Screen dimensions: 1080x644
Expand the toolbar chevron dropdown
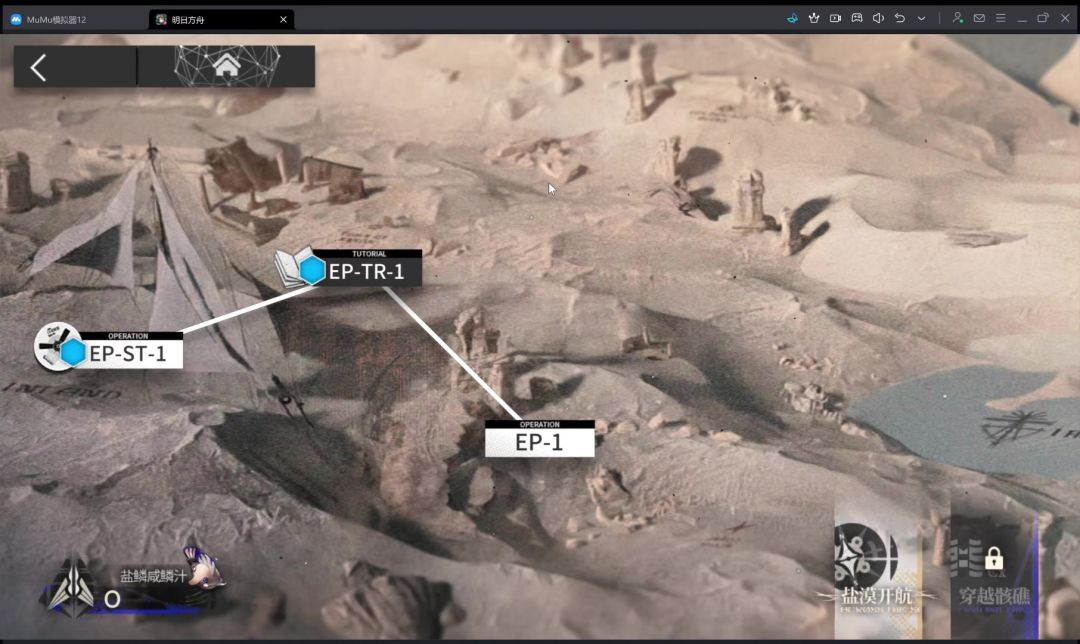(921, 19)
